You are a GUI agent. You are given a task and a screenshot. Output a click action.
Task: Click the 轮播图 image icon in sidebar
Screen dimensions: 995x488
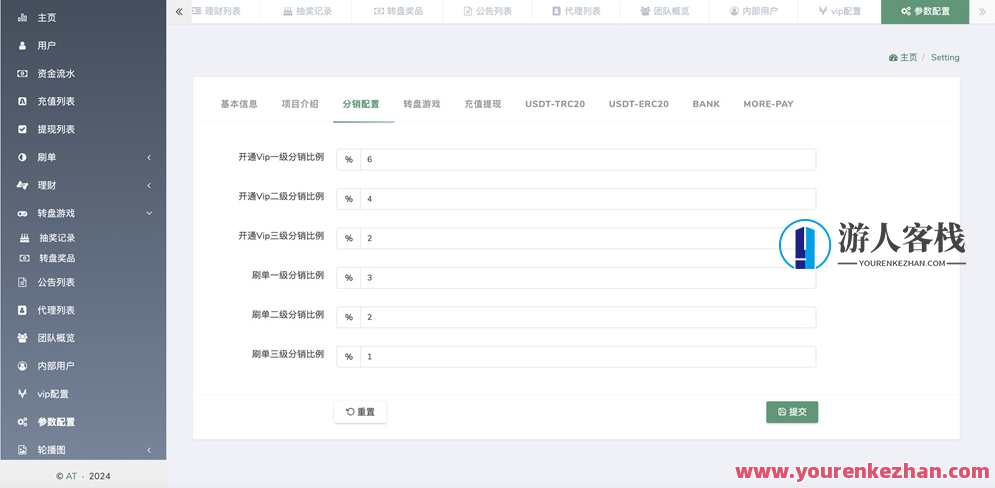(x=22, y=450)
